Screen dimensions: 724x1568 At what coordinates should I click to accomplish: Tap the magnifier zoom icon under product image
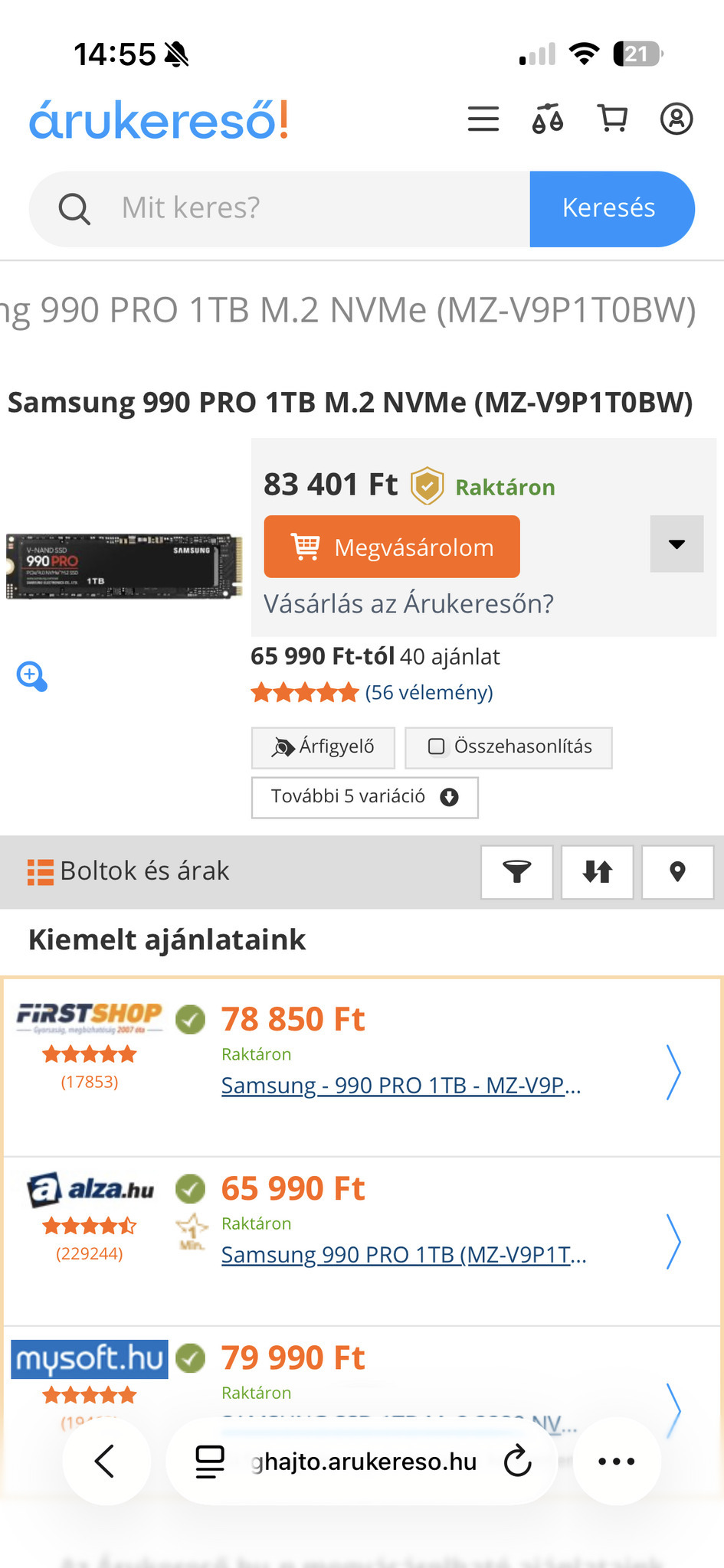tap(32, 677)
